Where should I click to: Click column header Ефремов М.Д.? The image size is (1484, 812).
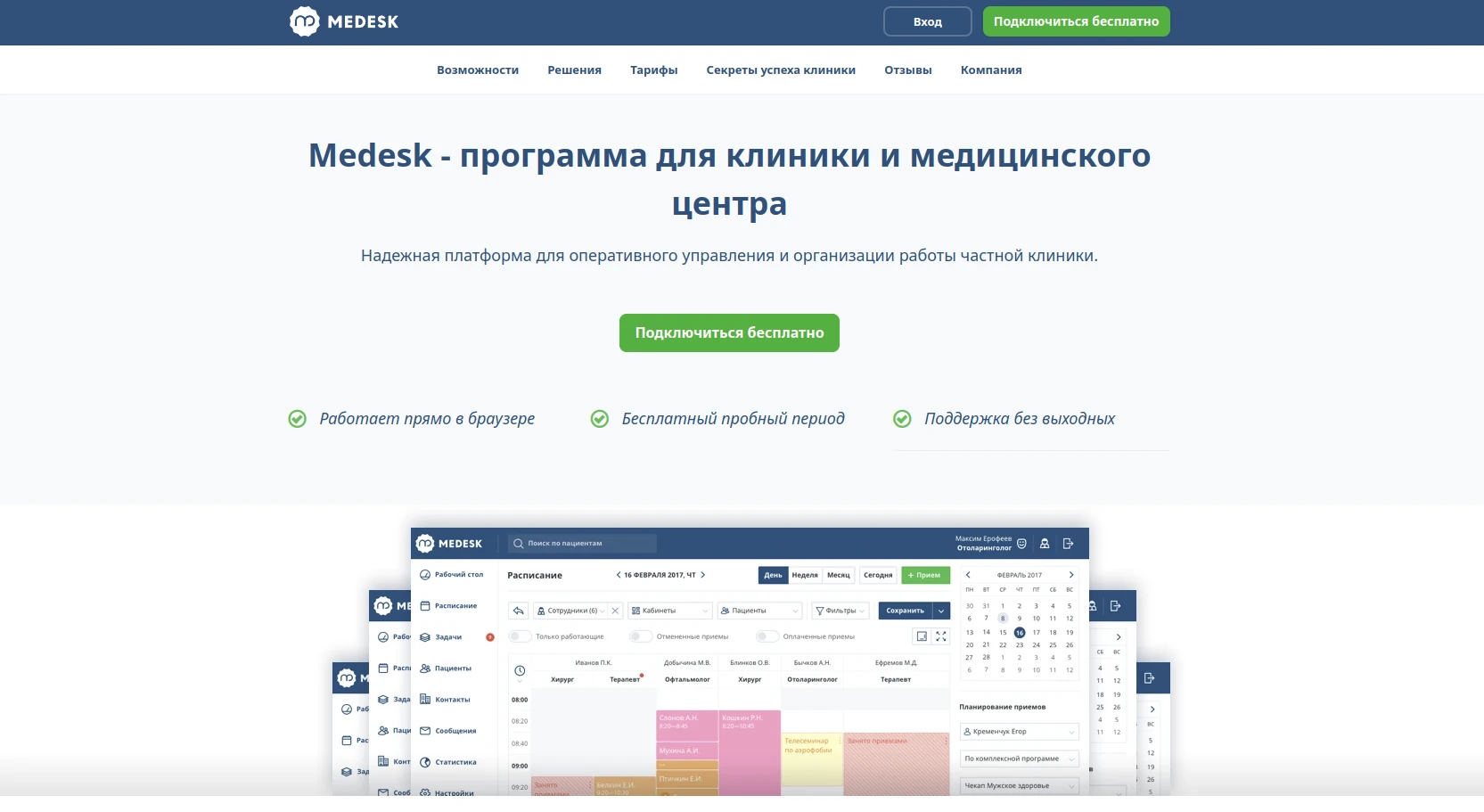coord(896,663)
